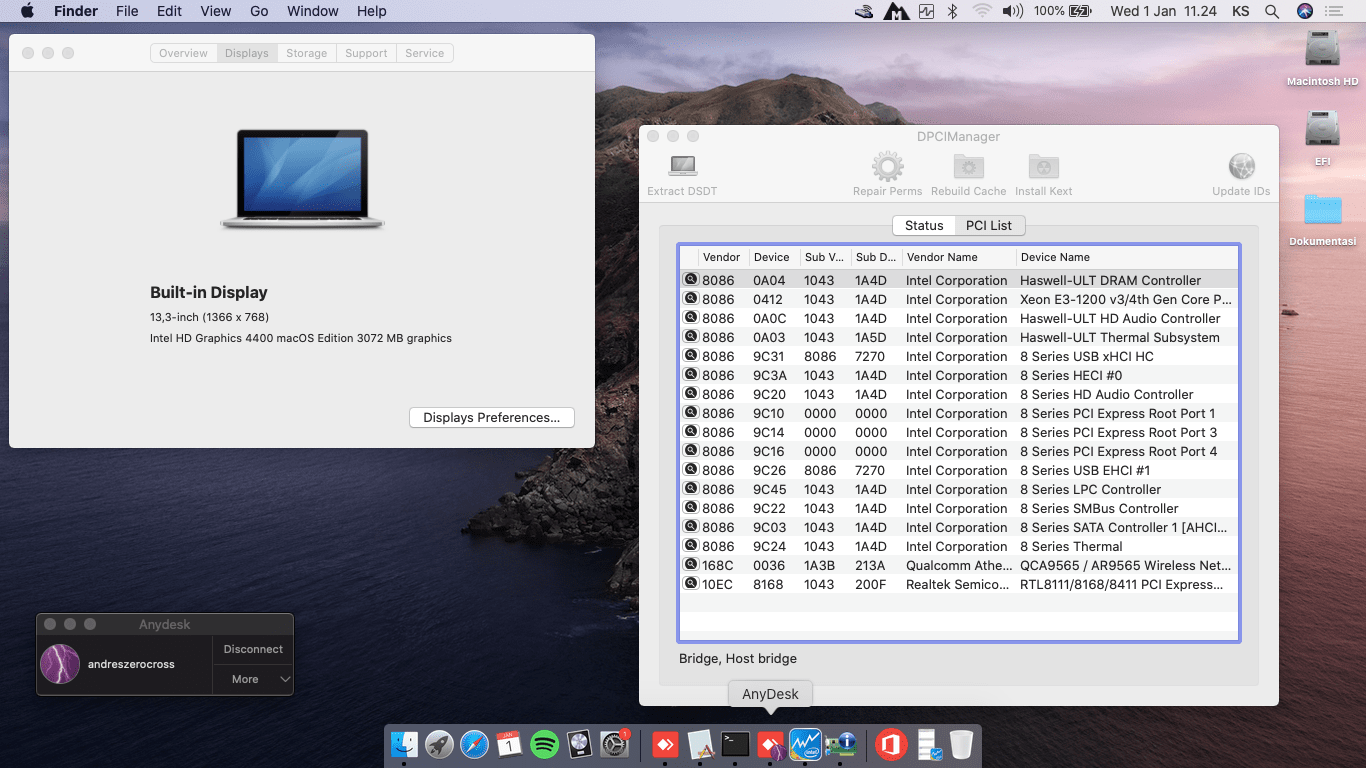1366x768 pixels.
Task: Open System Preferences gear in Dock
Action: pos(614,744)
